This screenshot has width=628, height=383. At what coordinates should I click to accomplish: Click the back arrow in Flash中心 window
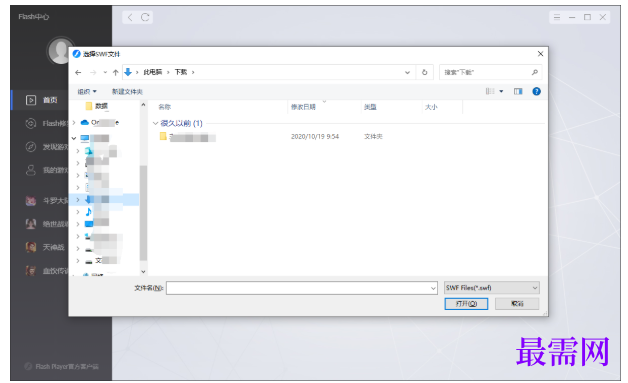[x=130, y=17]
